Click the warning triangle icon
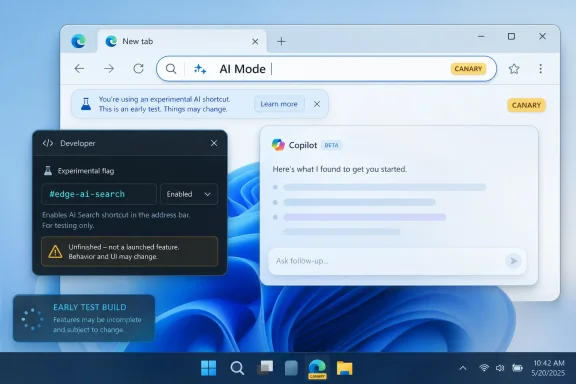 (55, 252)
